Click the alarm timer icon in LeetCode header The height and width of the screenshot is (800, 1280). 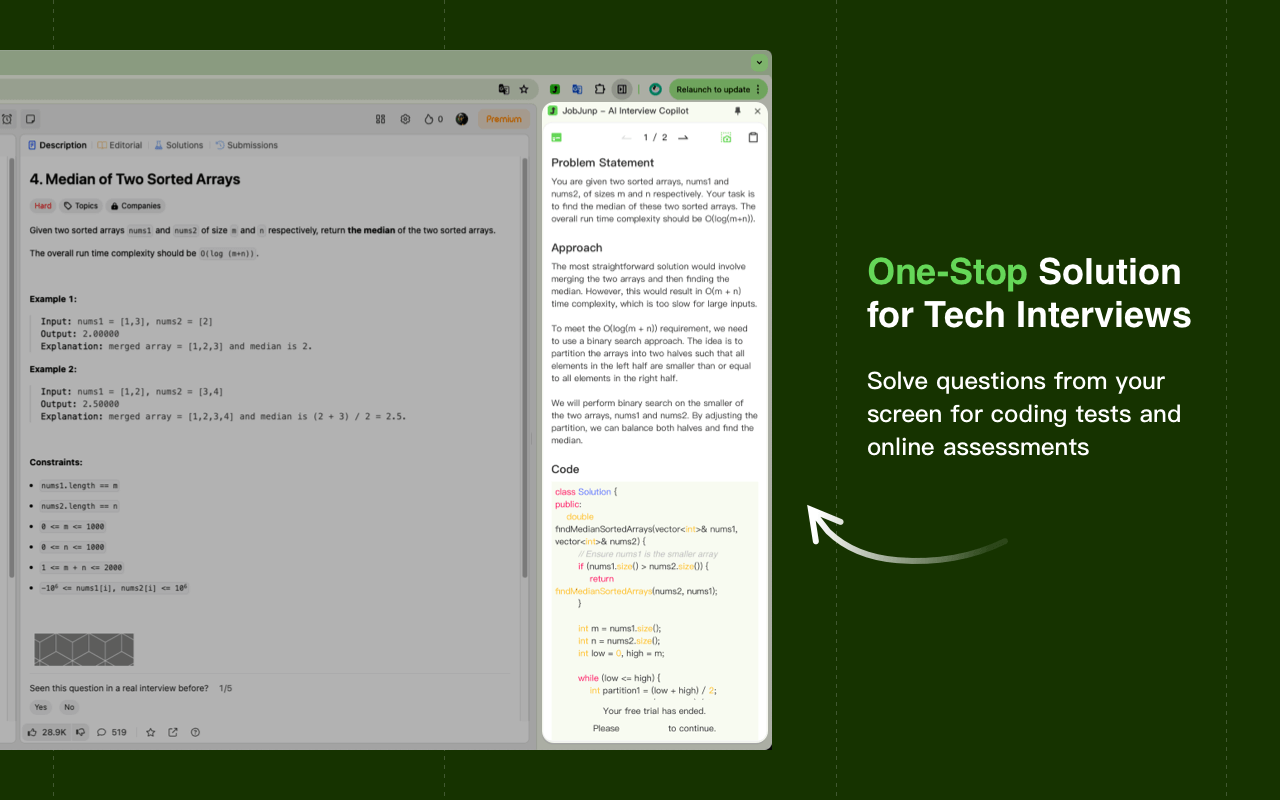coord(7,119)
